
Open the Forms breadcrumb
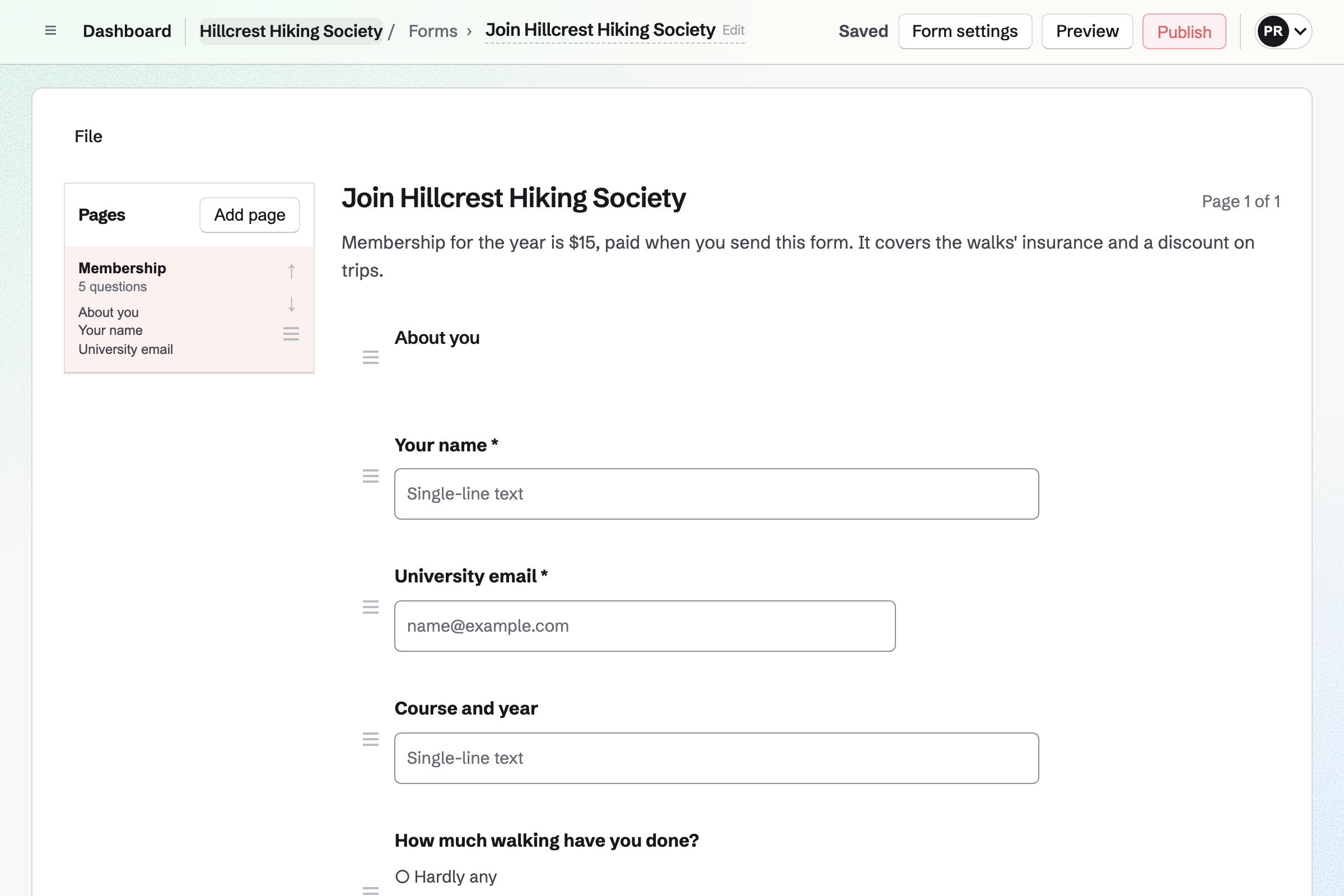pos(433,31)
